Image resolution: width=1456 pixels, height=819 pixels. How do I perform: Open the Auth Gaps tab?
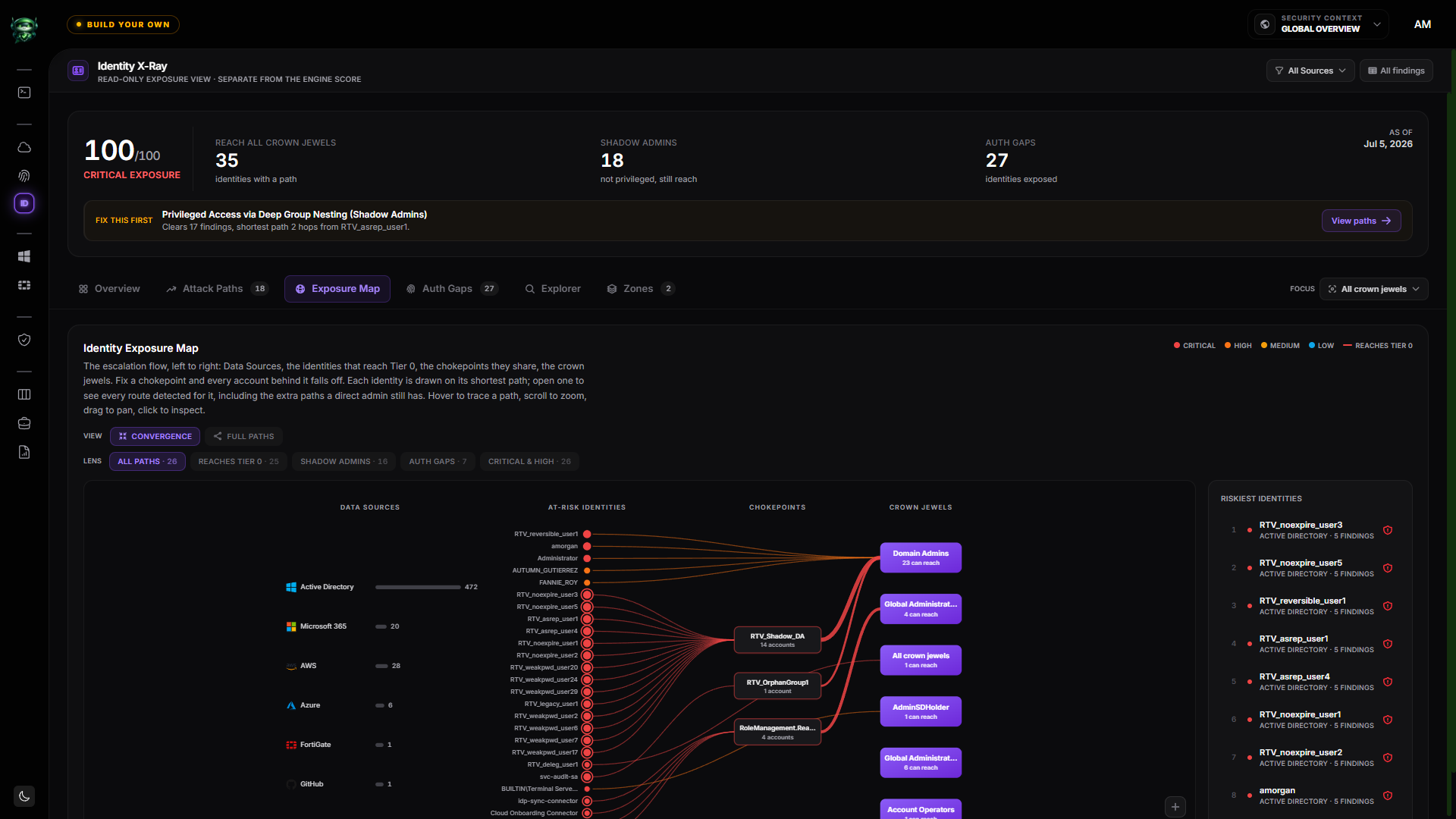pos(452,289)
